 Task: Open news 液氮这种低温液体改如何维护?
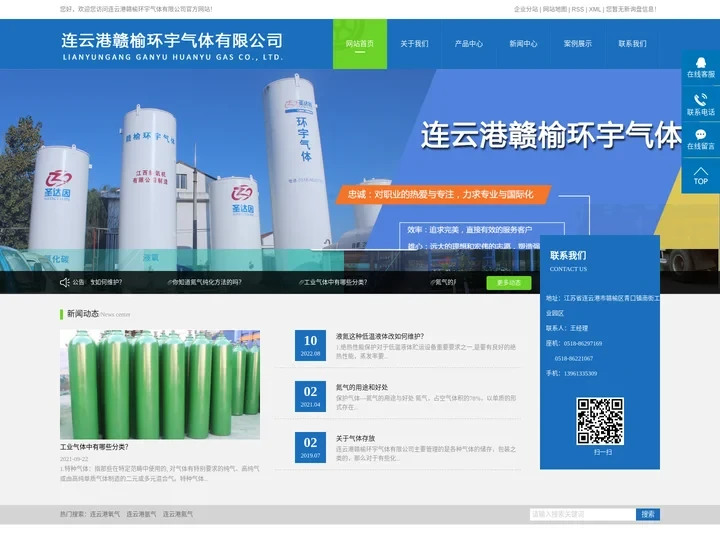coord(380,336)
